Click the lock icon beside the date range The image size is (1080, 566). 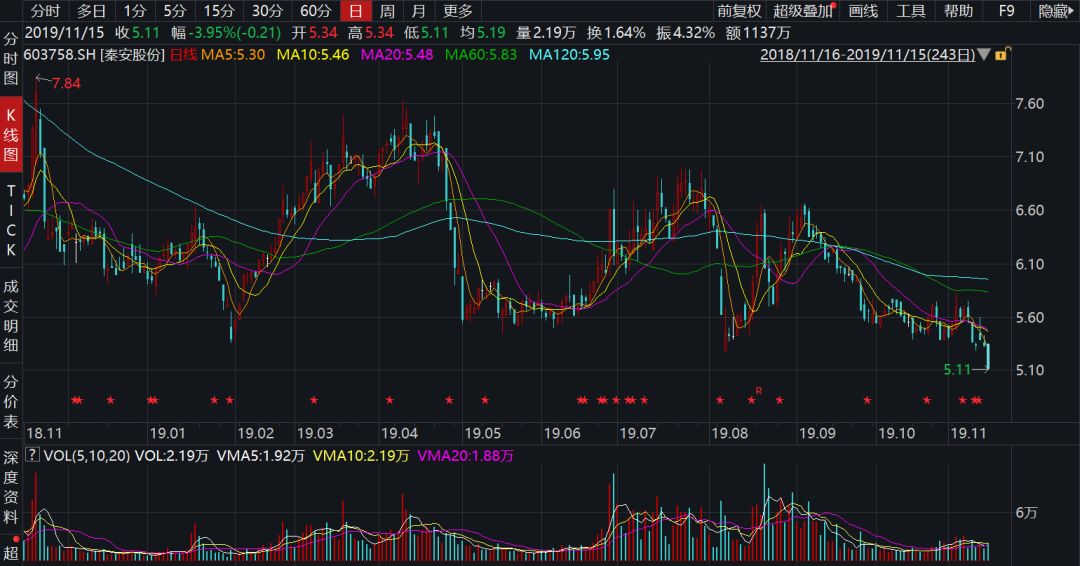(1001, 55)
